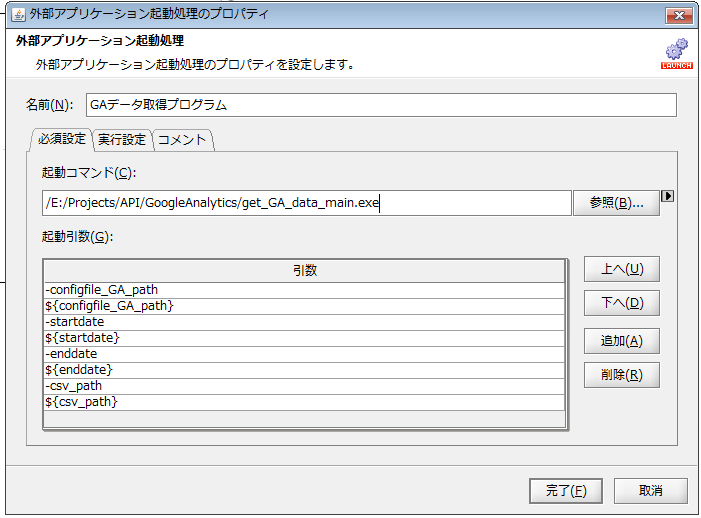The height and width of the screenshot is (518, 701).
Task: Close the dialog with the X button
Action: pos(679,16)
